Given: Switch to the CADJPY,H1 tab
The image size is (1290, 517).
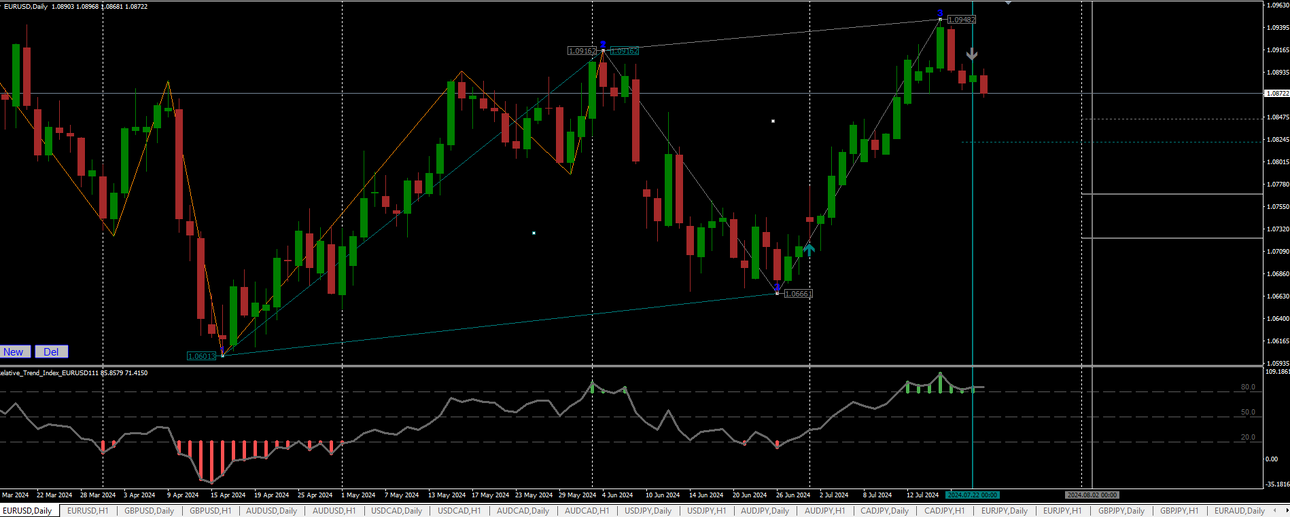Looking at the screenshot, I should tap(945, 511).
